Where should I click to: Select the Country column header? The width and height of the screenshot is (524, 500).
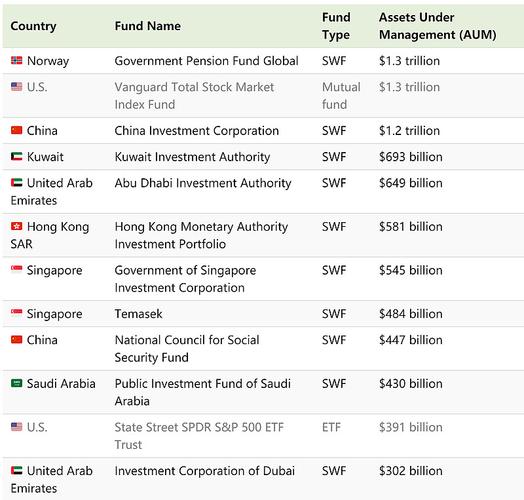coord(33,26)
